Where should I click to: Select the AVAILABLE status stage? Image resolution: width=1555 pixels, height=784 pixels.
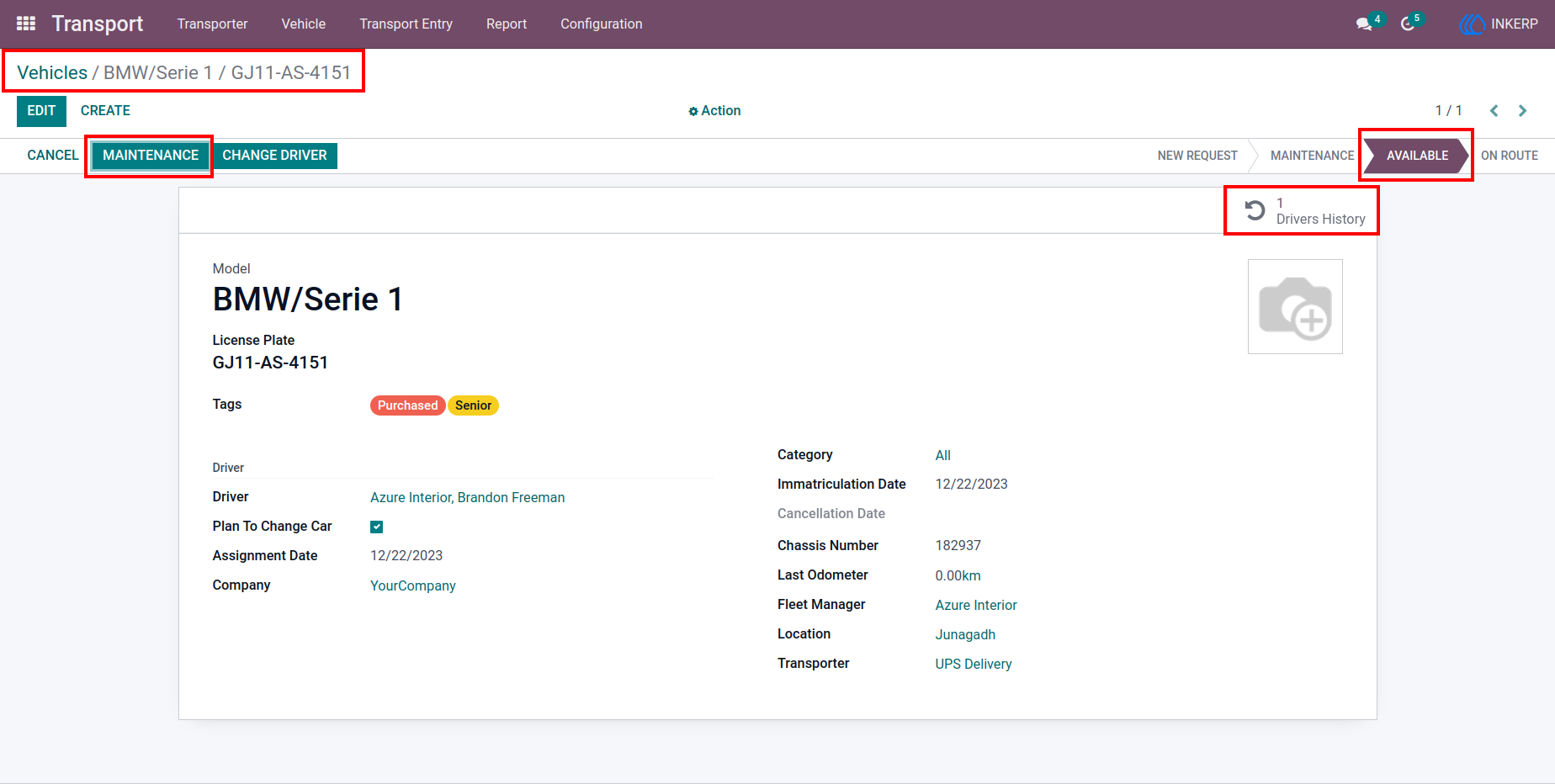point(1417,156)
